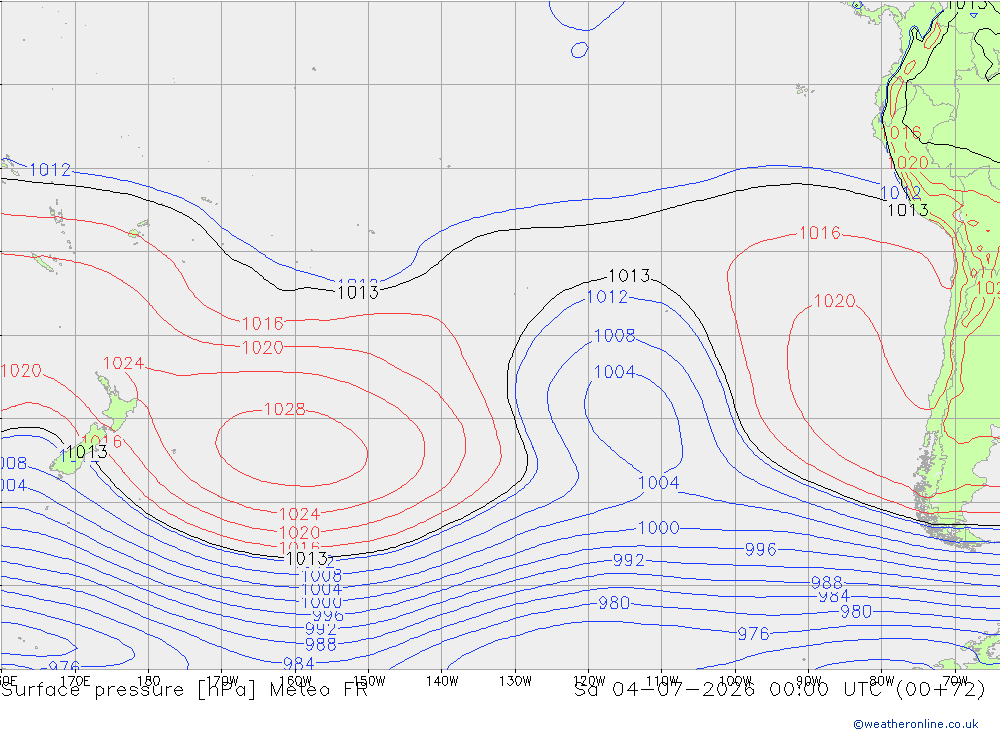Click the weatheronline.co.uk copyright link
1000x733 pixels.
[x=916, y=724]
